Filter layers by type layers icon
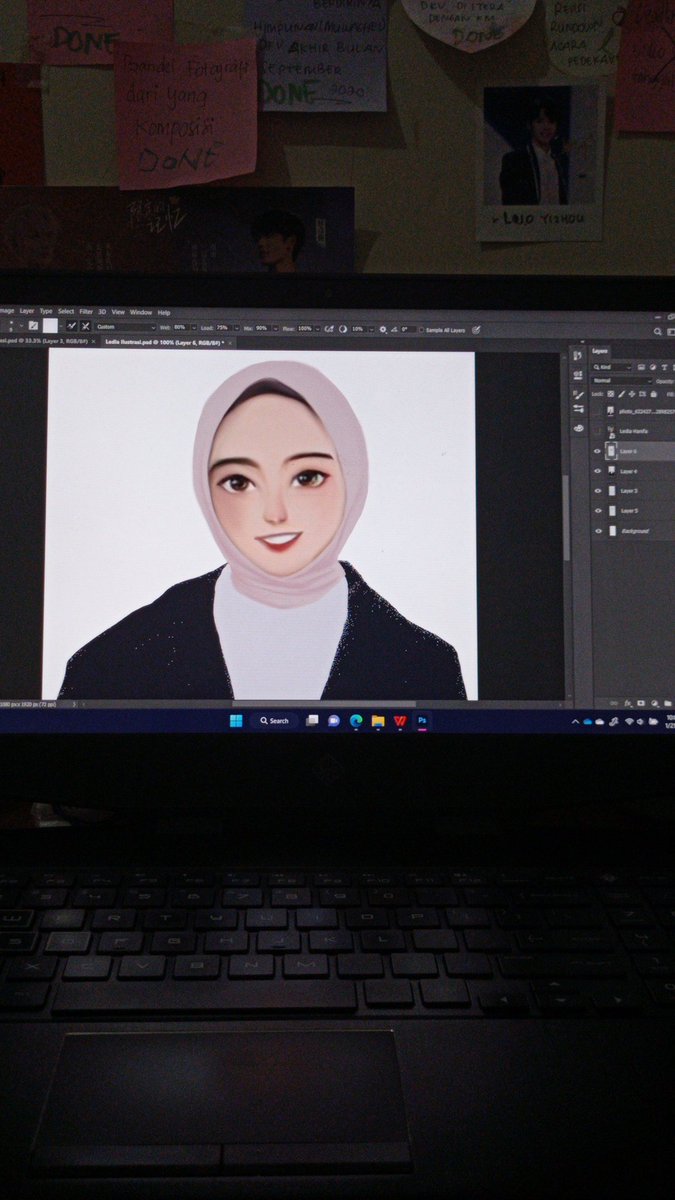 click(x=664, y=367)
